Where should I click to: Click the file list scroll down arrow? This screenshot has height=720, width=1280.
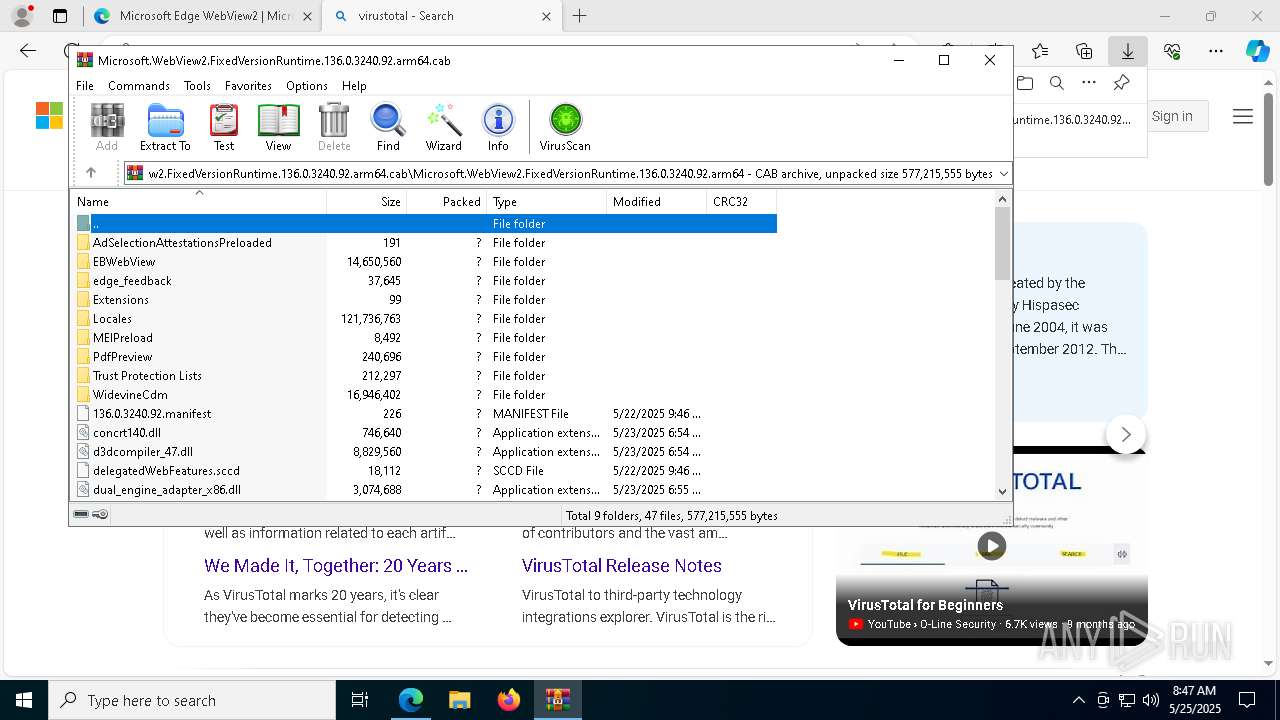pyautogui.click(x=1003, y=491)
